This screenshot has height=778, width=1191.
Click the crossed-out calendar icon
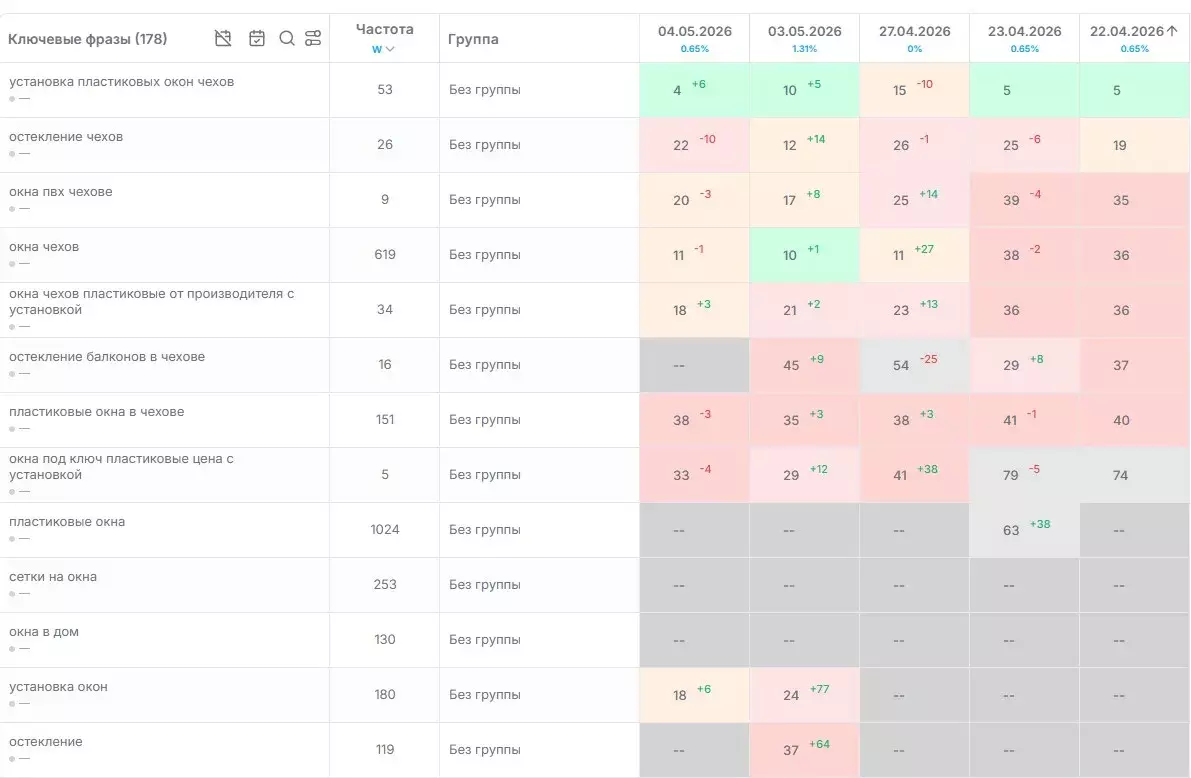click(x=223, y=38)
